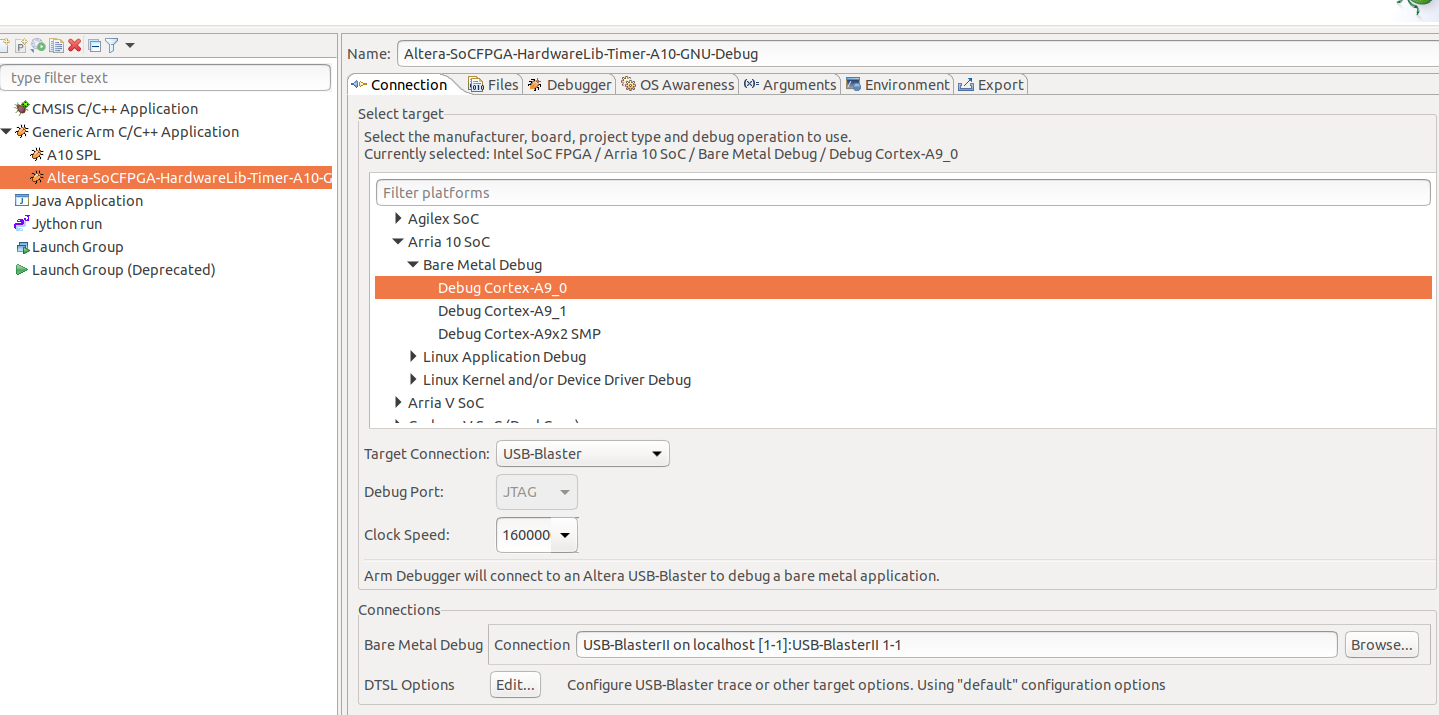Expand Linux Application Debug options
Image resolution: width=1439 pixels, height=715 pixels.
click(413, 356)
